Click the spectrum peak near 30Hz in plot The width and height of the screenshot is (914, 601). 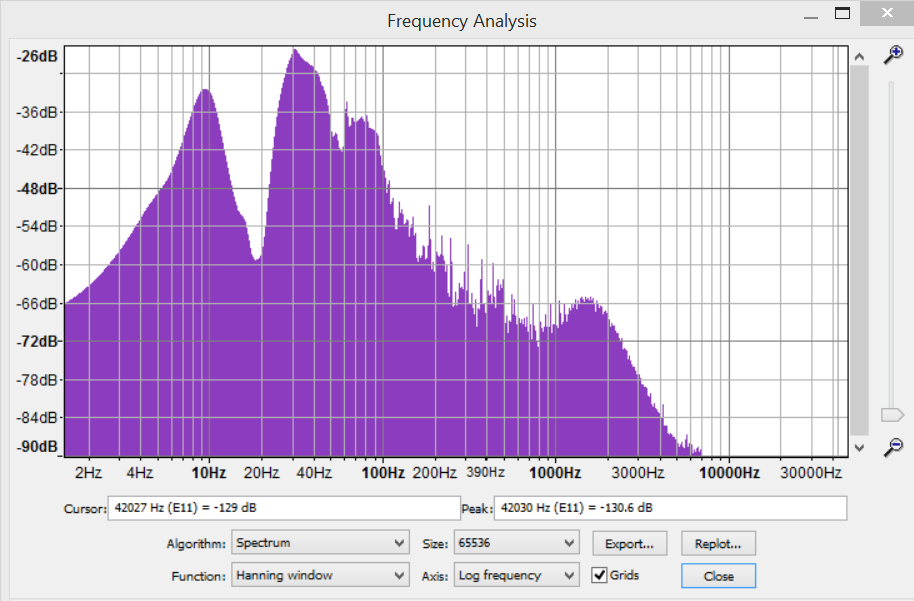295,51
